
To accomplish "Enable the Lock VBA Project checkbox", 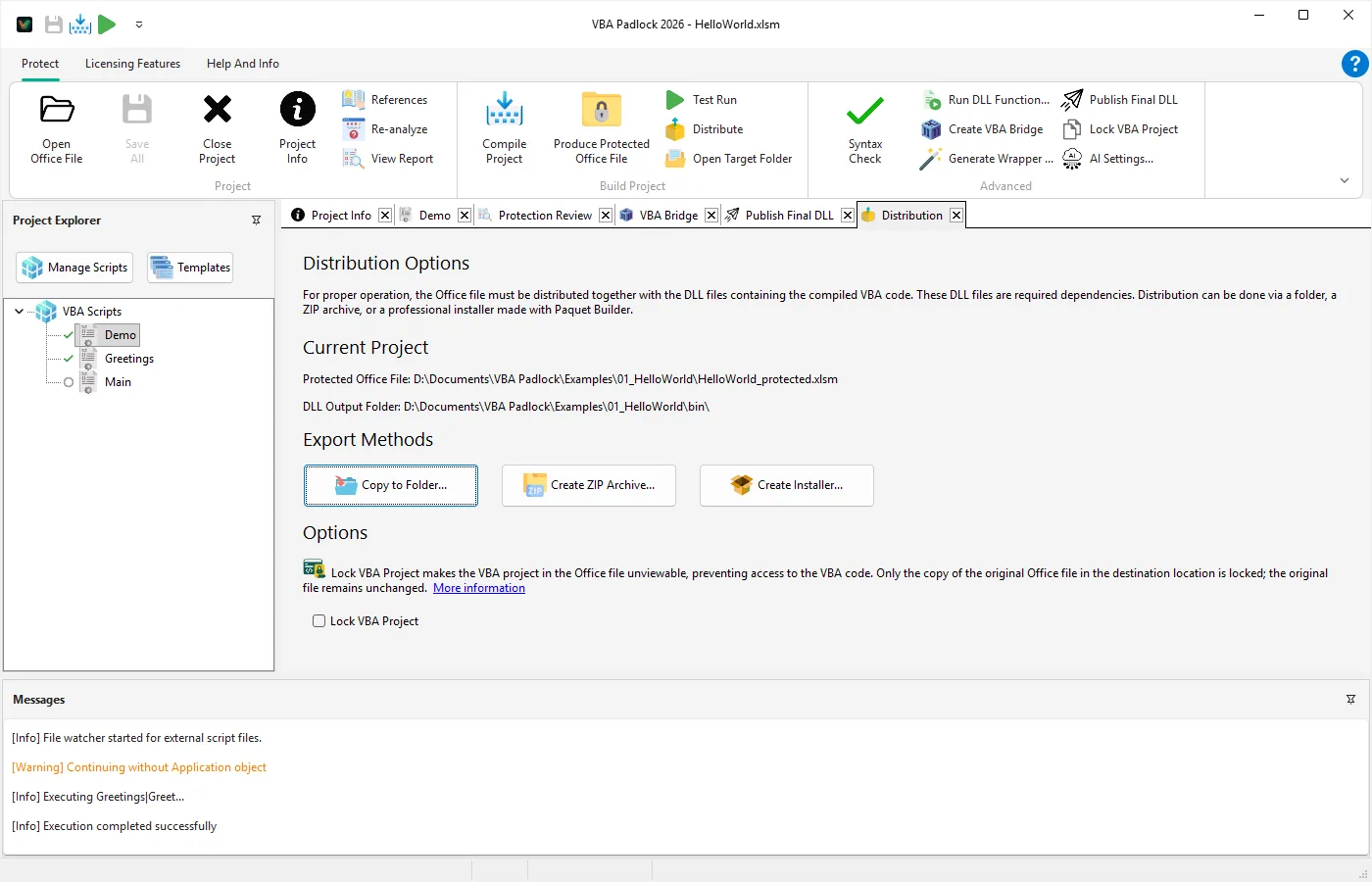I will point(318,620).
